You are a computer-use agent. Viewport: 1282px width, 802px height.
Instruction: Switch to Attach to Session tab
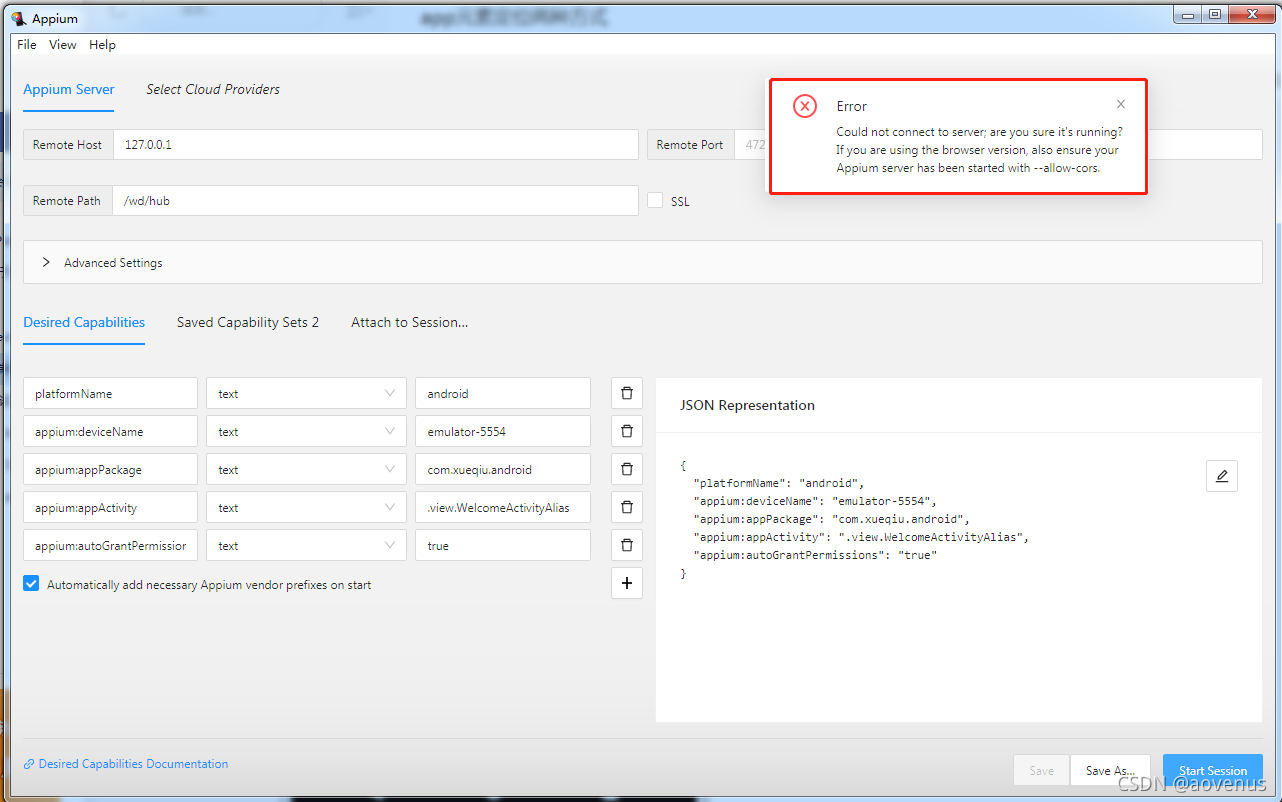410,322
